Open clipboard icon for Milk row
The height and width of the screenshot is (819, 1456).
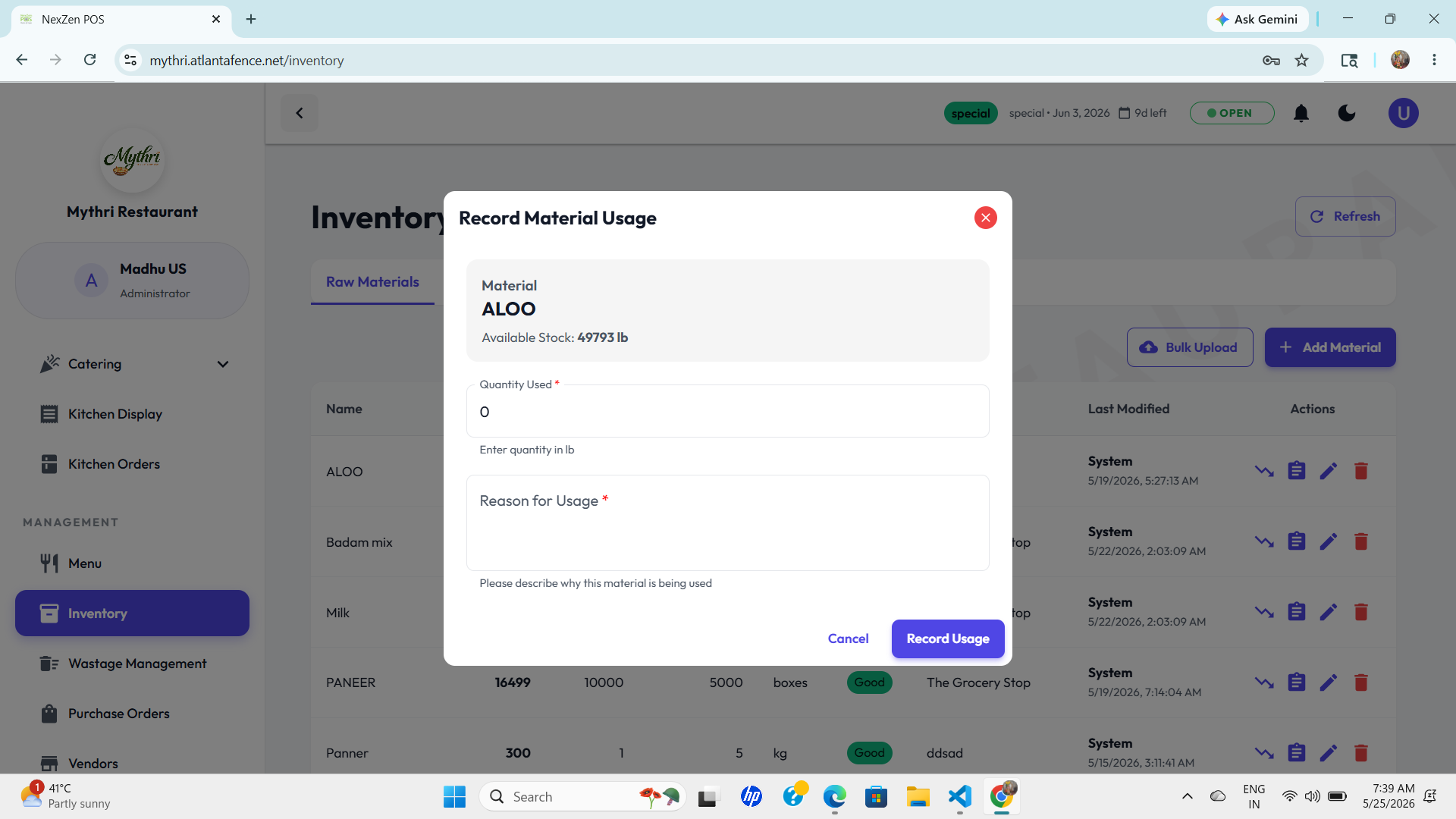tap(1297, 612)
